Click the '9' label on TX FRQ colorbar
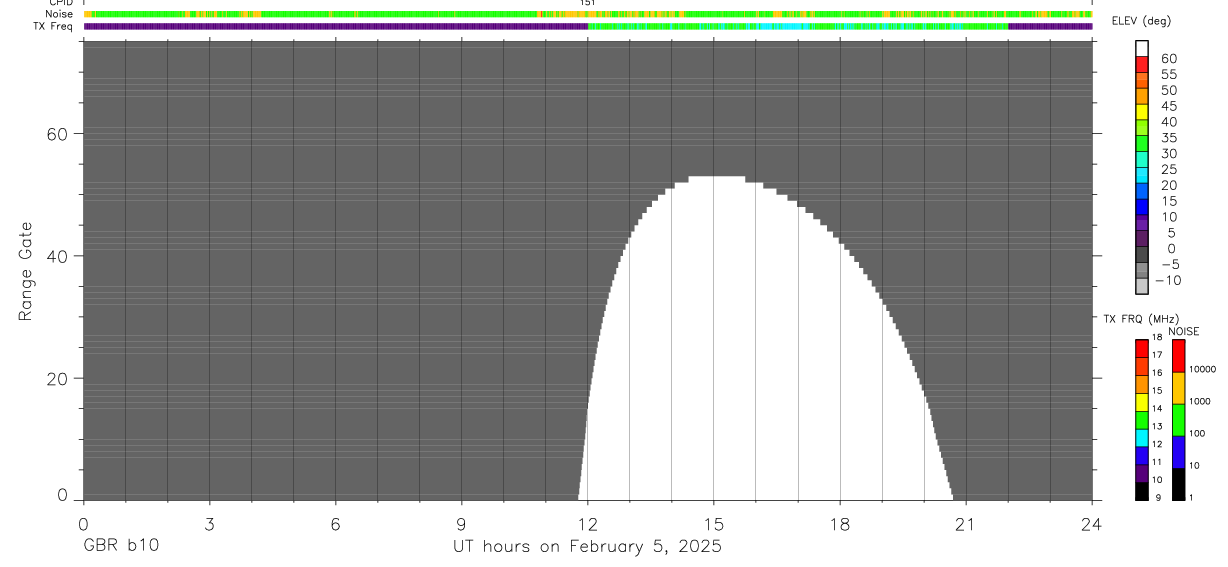This screenshot has width=1228, height=567. 1156,497
